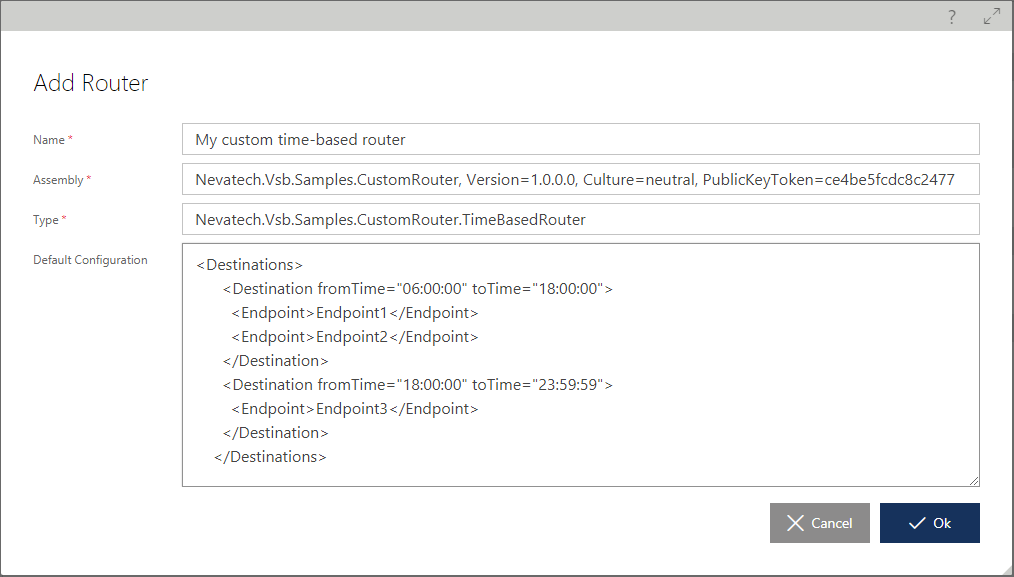This screenshot has height=577, width=1014.
Task: Focus the Assembly input field
Action: (x=581, y=179)
